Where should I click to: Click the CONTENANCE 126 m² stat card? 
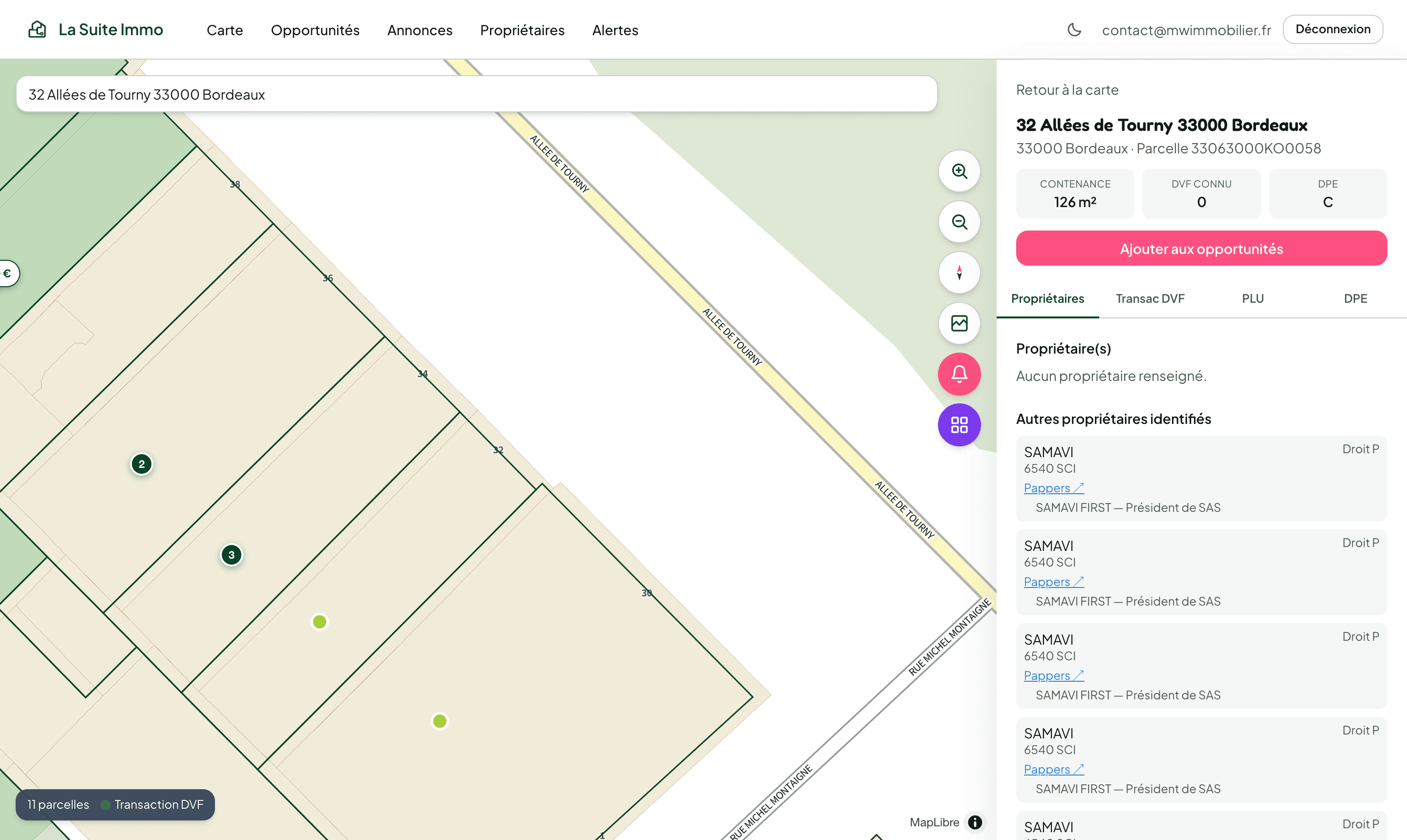point(1075,193)
